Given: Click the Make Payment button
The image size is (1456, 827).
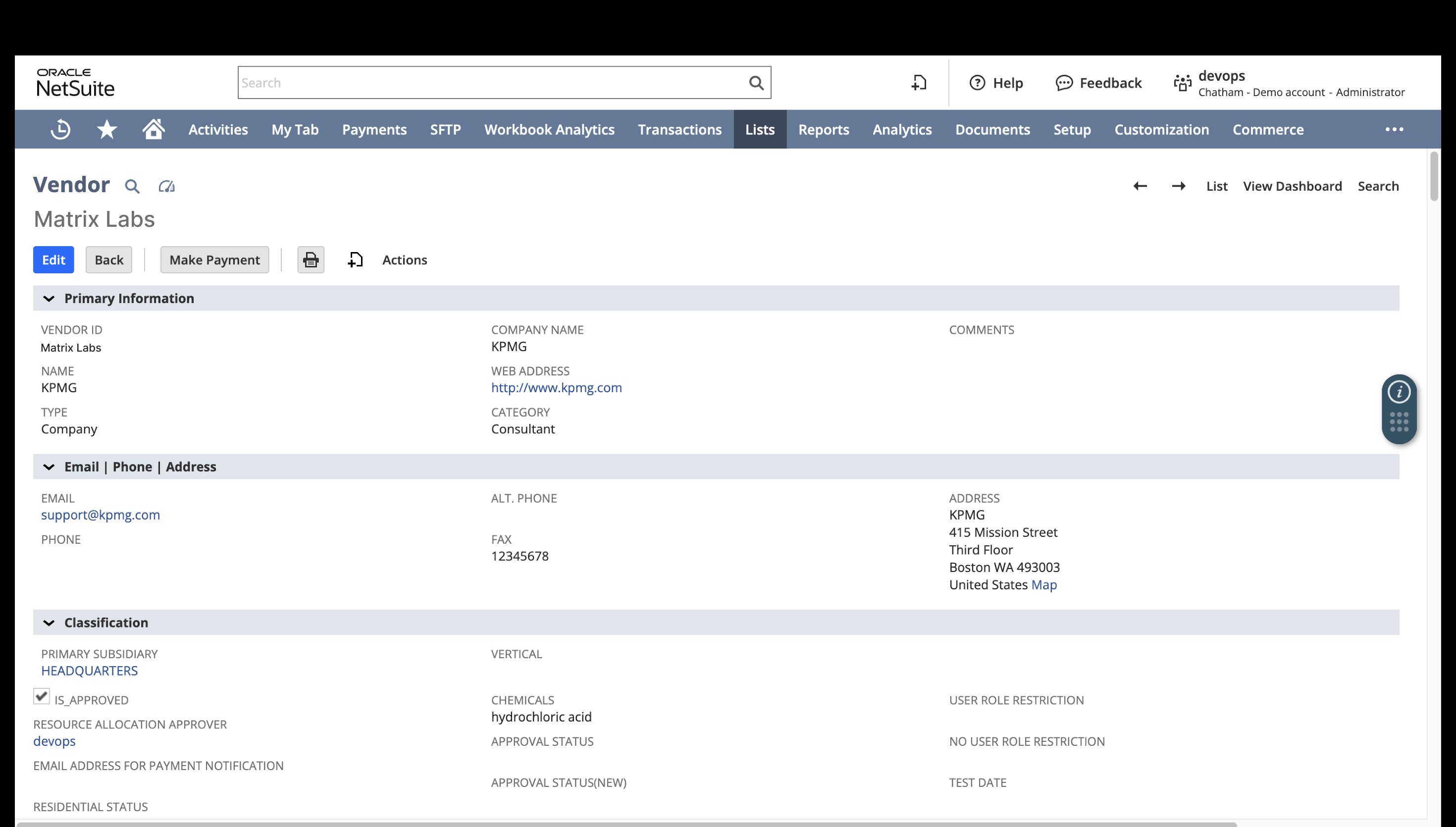Looking at the screenshot, I should 214,259.
